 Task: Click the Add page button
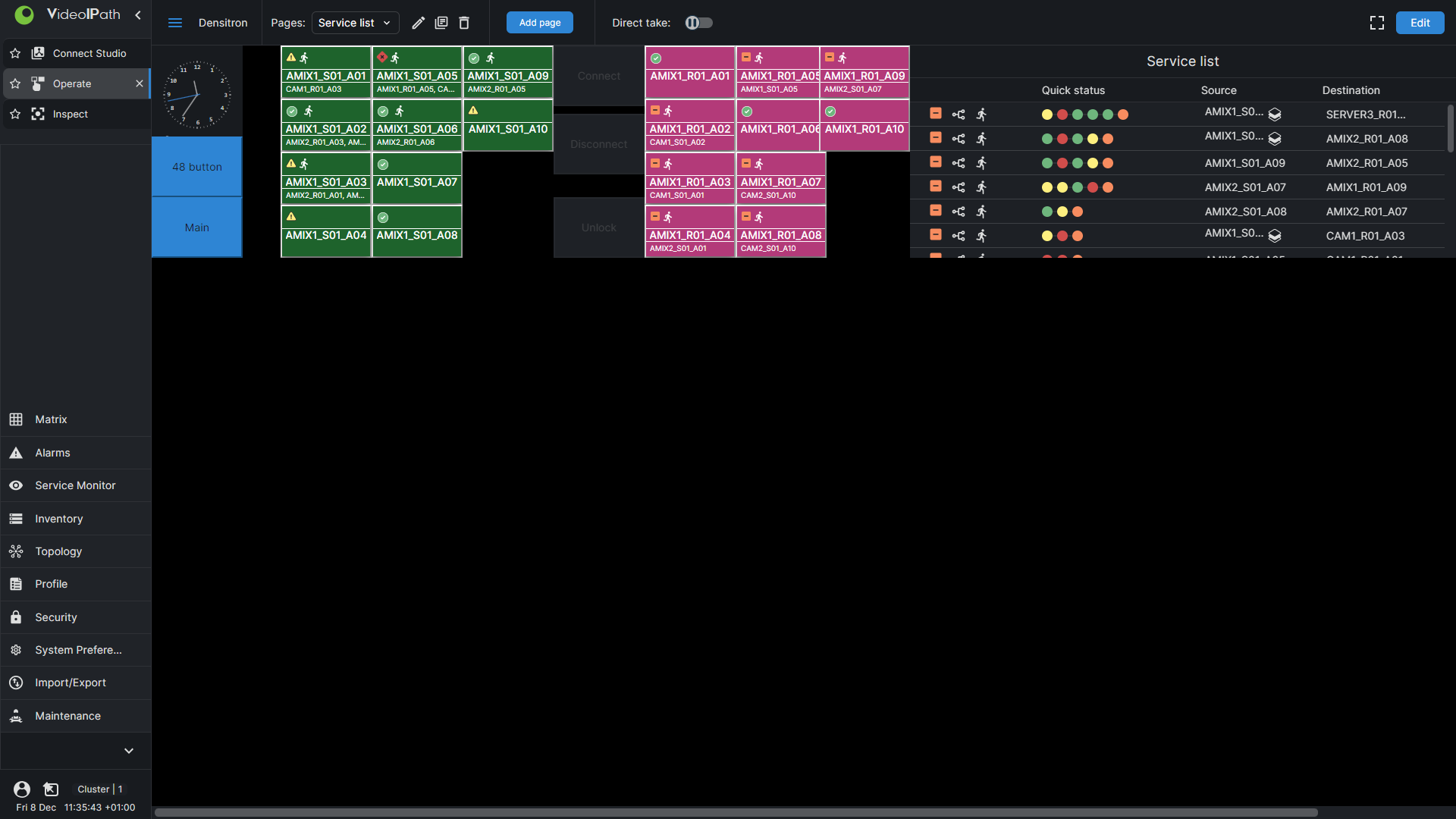point(539,23)
